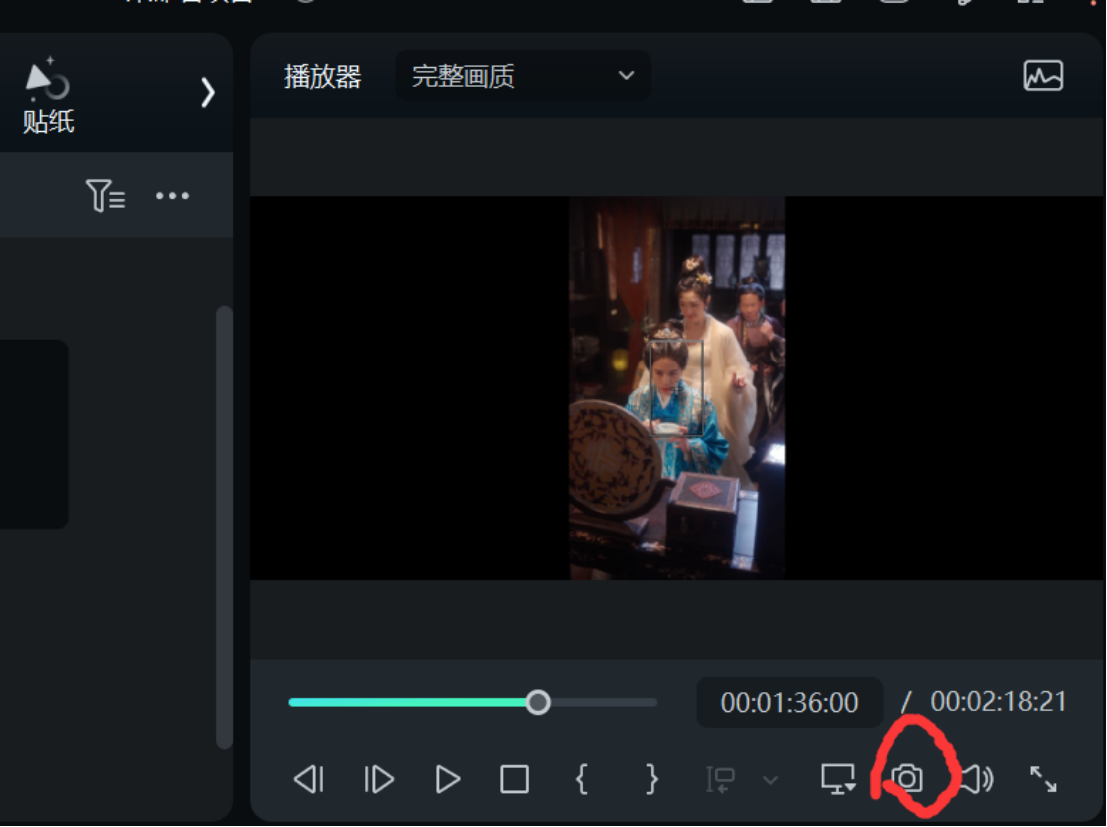Image resolution: width=1107 pixels, height=827 pixels.
Task: Mute playback with the speaker icon
Action: (x=975, y=779)
